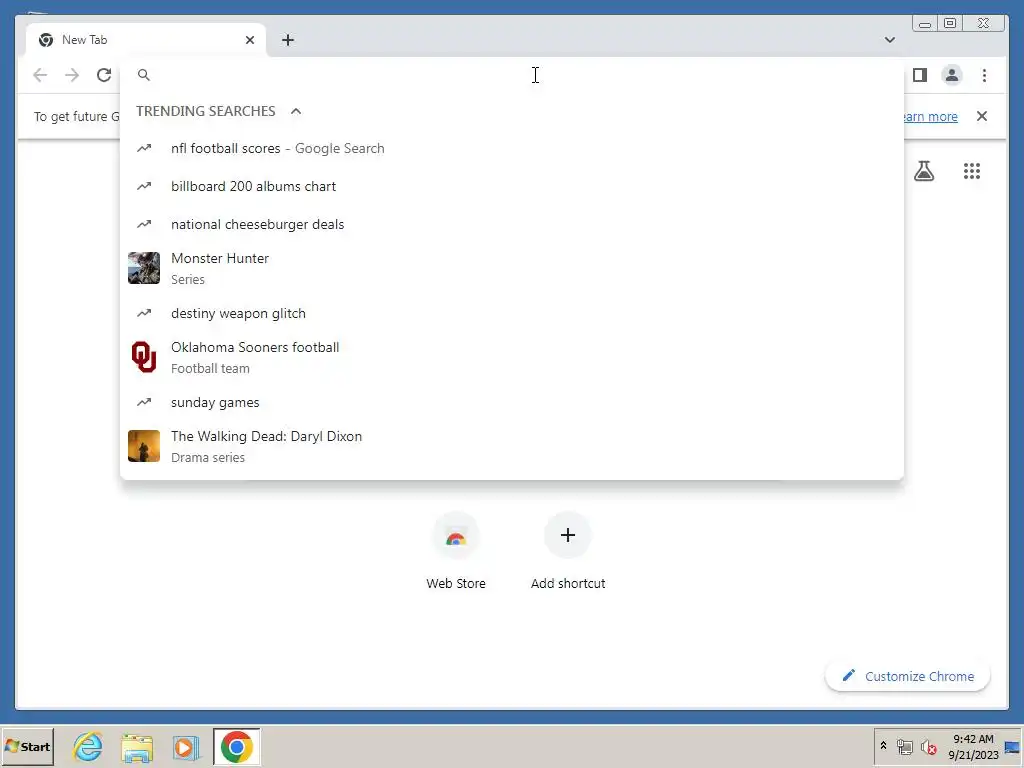1024x768 pixels.
Task: Open Chrome three-dot menu
Action: pyautogui.click(x=984, y=75)
